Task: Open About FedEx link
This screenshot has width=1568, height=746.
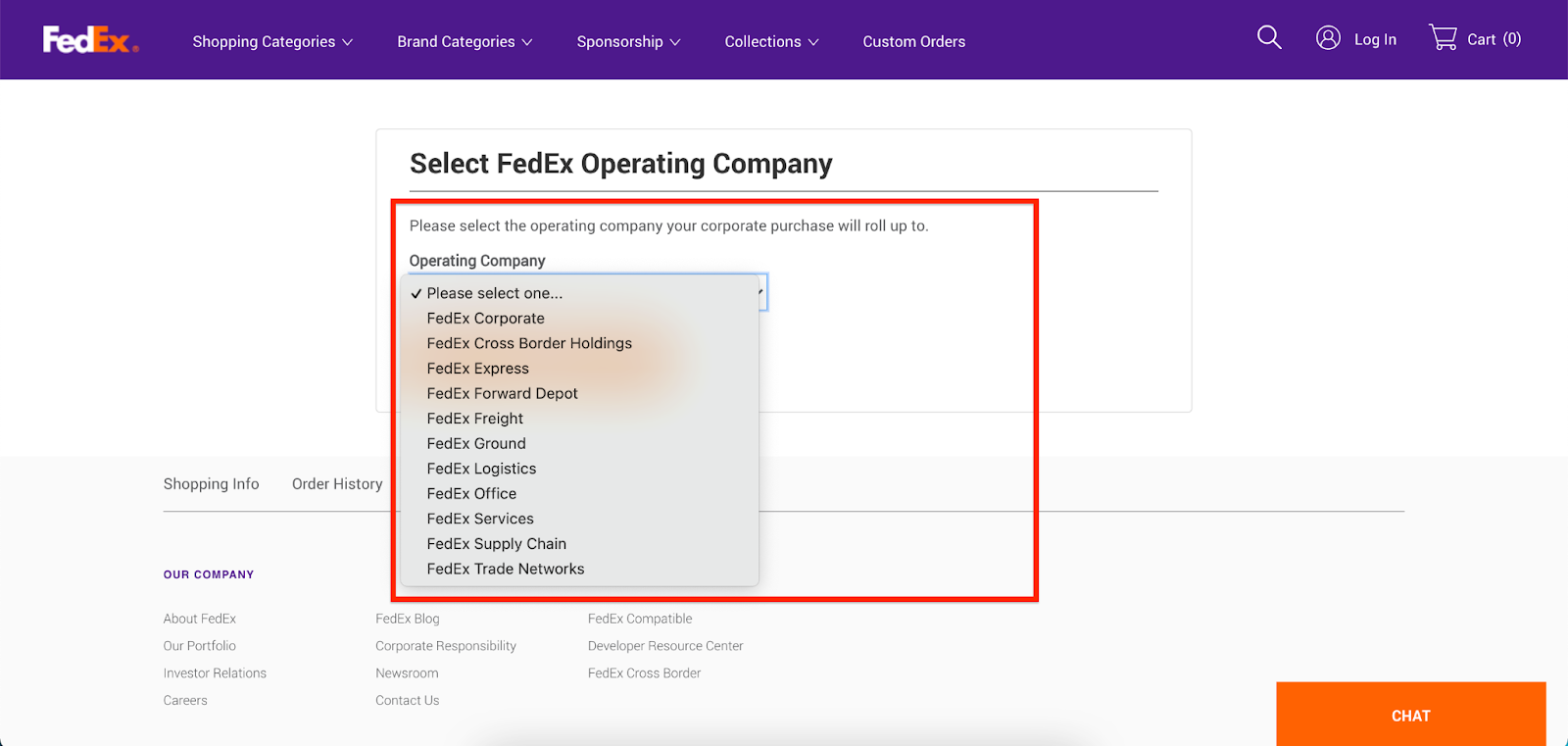Action: click(200, 619)
